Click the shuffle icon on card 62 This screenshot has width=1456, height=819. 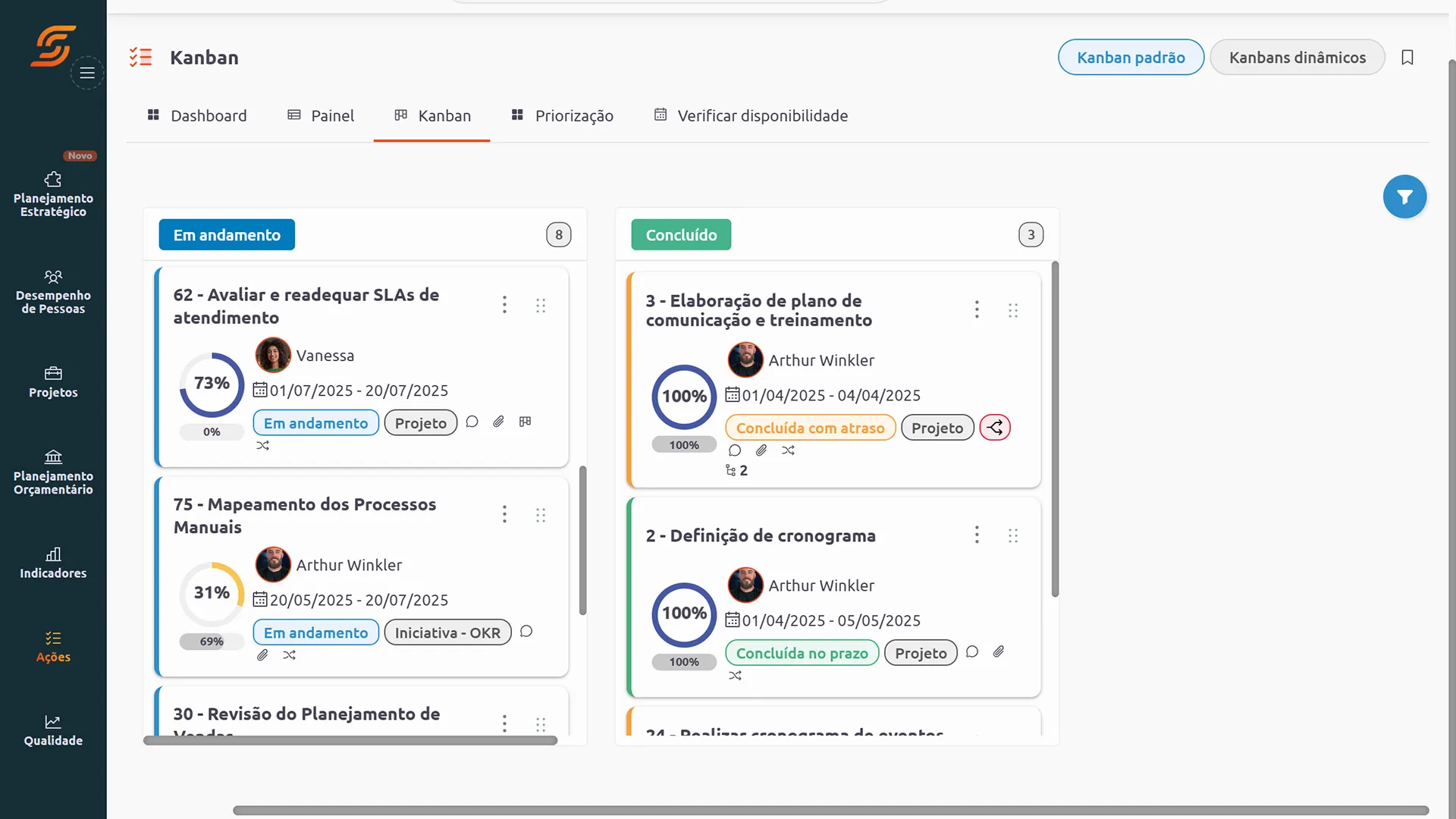click(262, 445)
